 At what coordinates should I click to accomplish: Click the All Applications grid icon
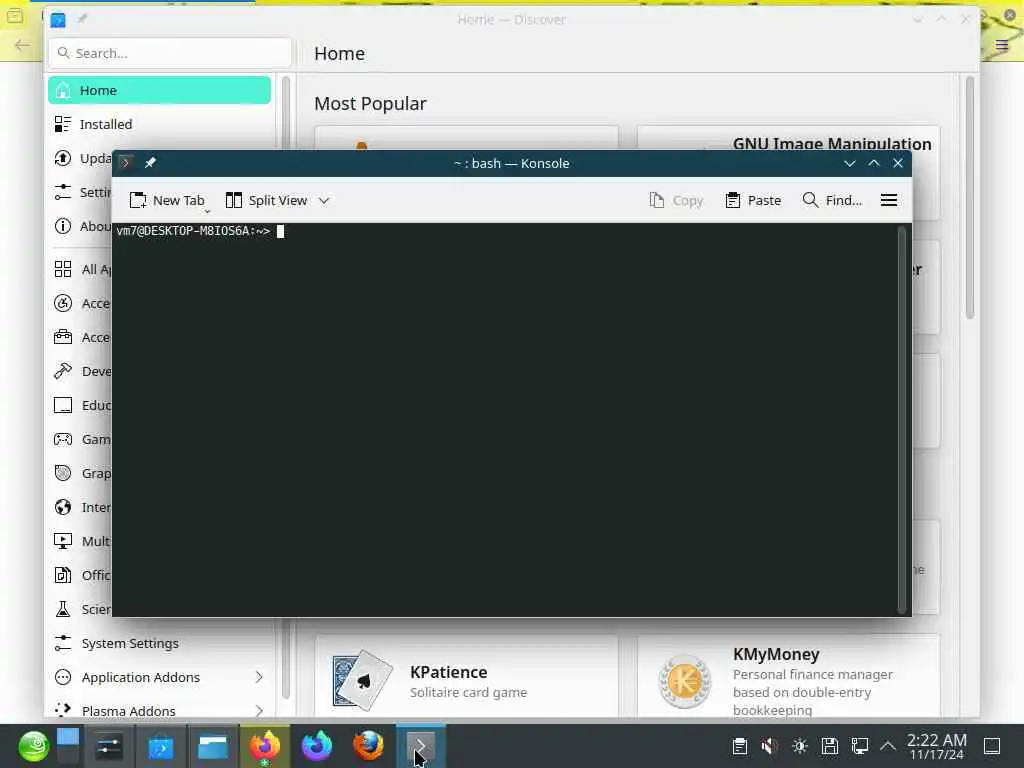[63, 269]
